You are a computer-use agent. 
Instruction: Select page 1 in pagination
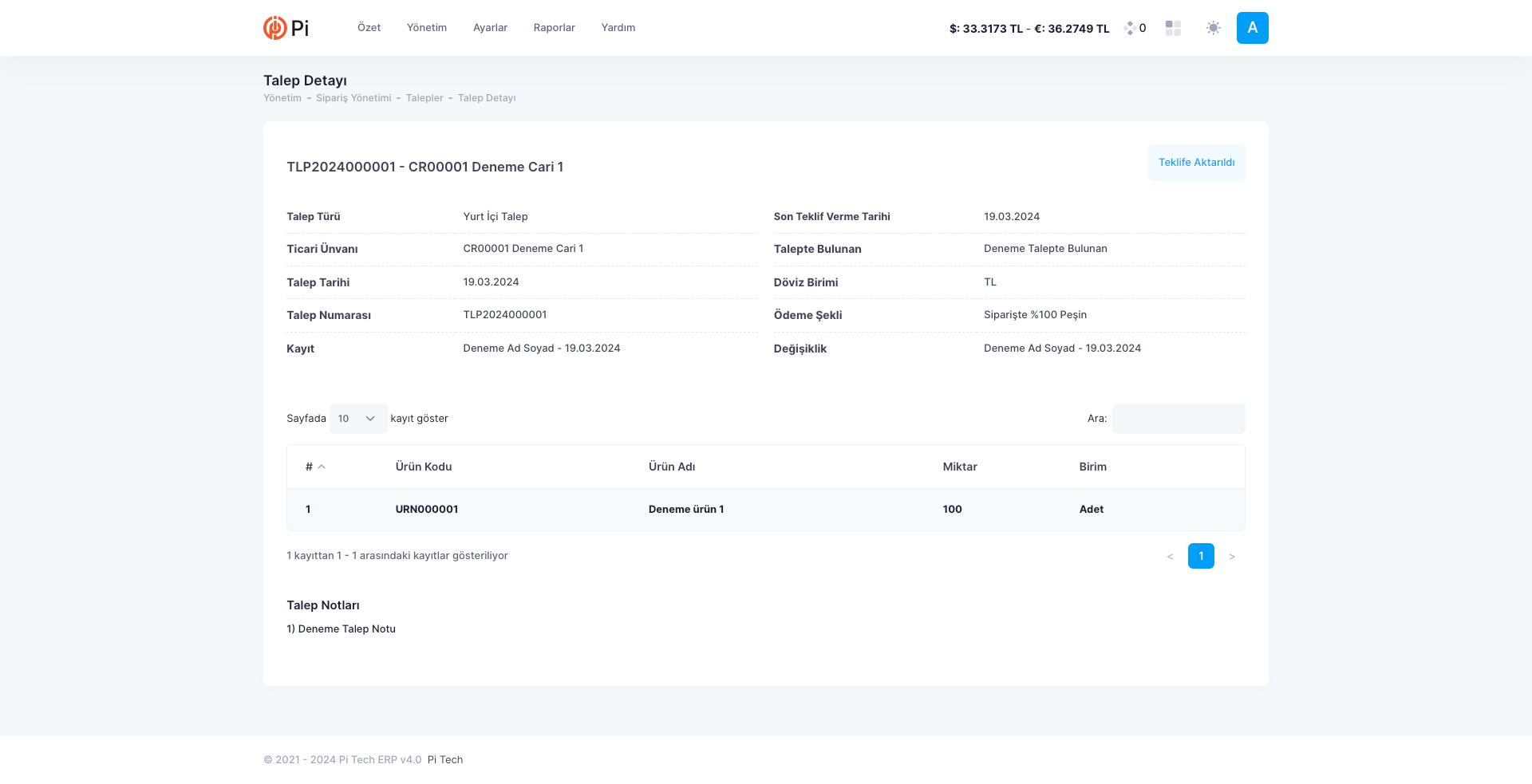pyautogui.click(x=1201, y=556)
